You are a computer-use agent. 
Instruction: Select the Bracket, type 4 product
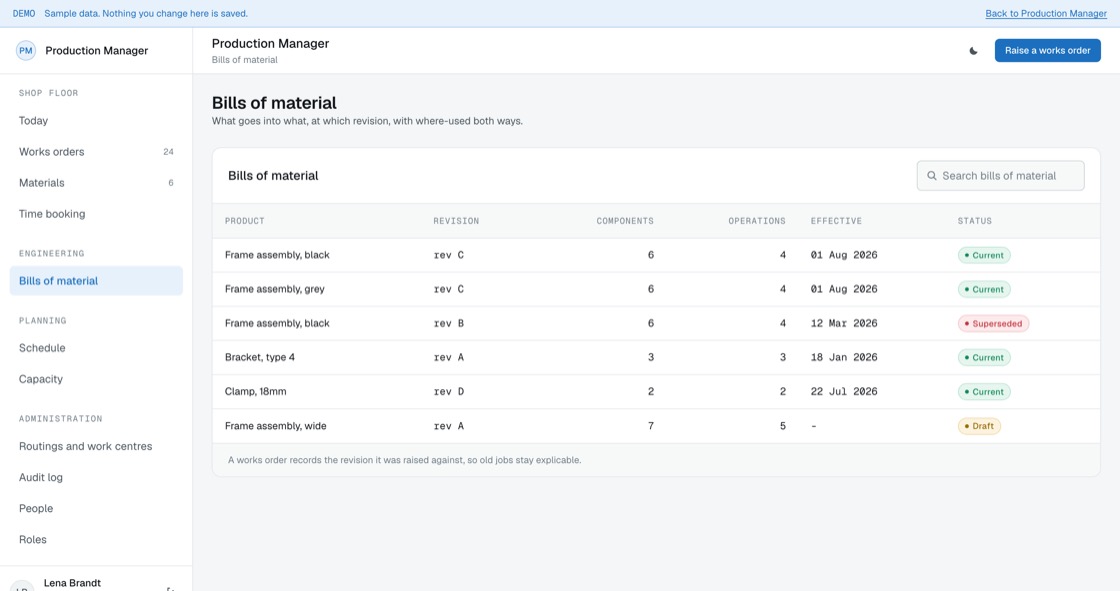(259, 357)
